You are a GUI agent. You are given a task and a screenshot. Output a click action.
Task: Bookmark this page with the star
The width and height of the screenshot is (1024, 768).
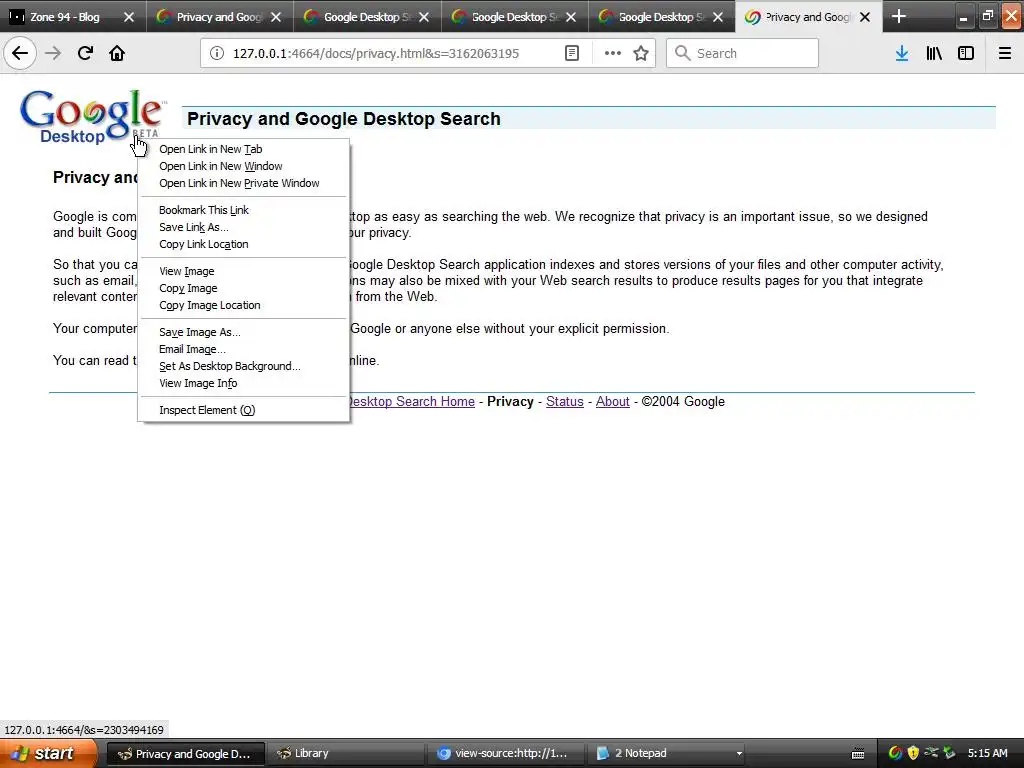click(641, 53)
